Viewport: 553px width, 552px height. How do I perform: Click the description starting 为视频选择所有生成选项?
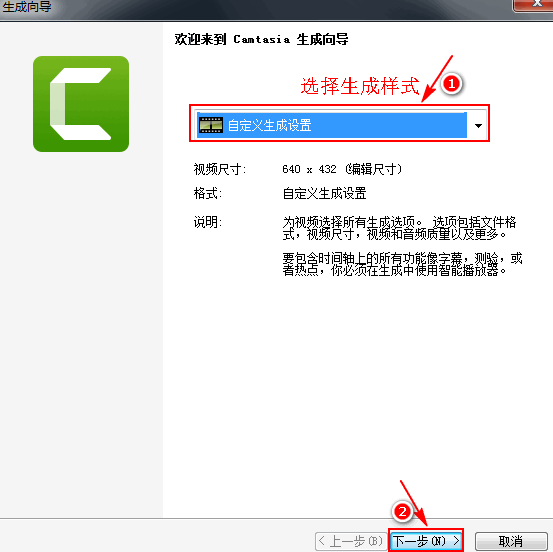[399, 228]
